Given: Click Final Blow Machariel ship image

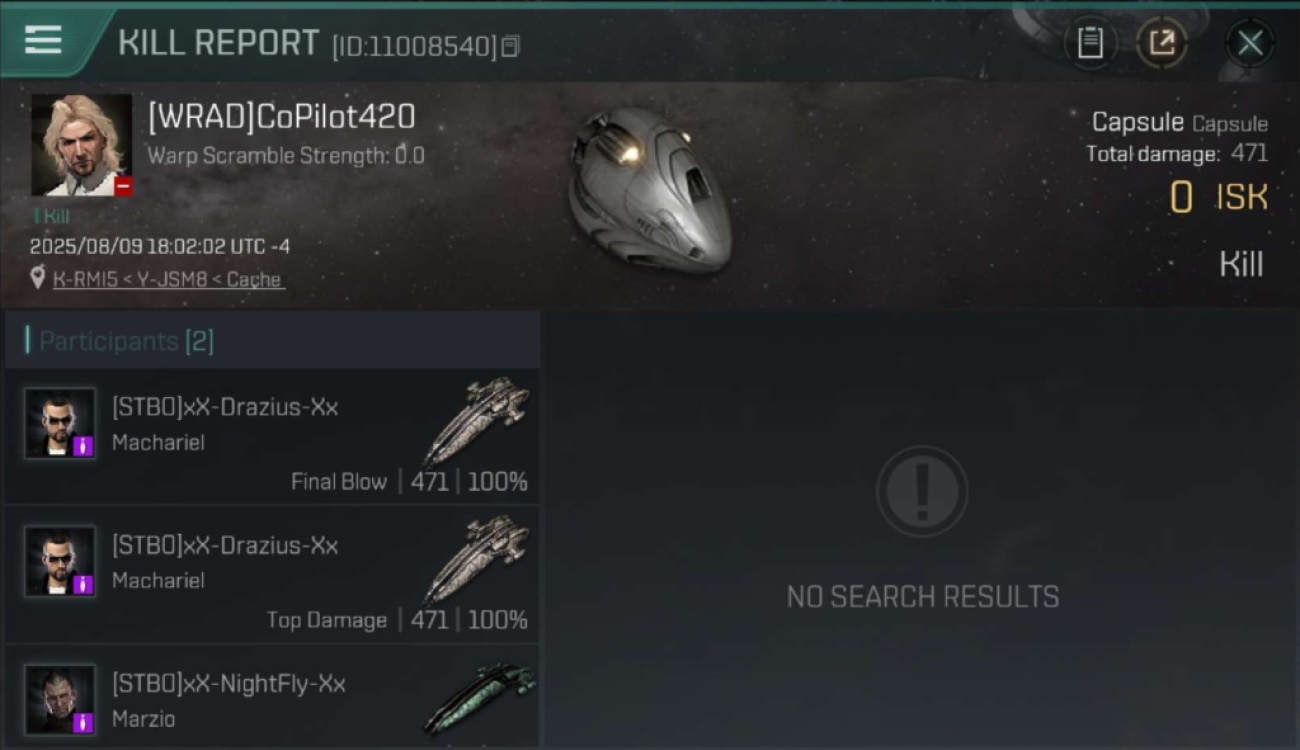Looking at the screenshot, I should [x=477, y=420].
